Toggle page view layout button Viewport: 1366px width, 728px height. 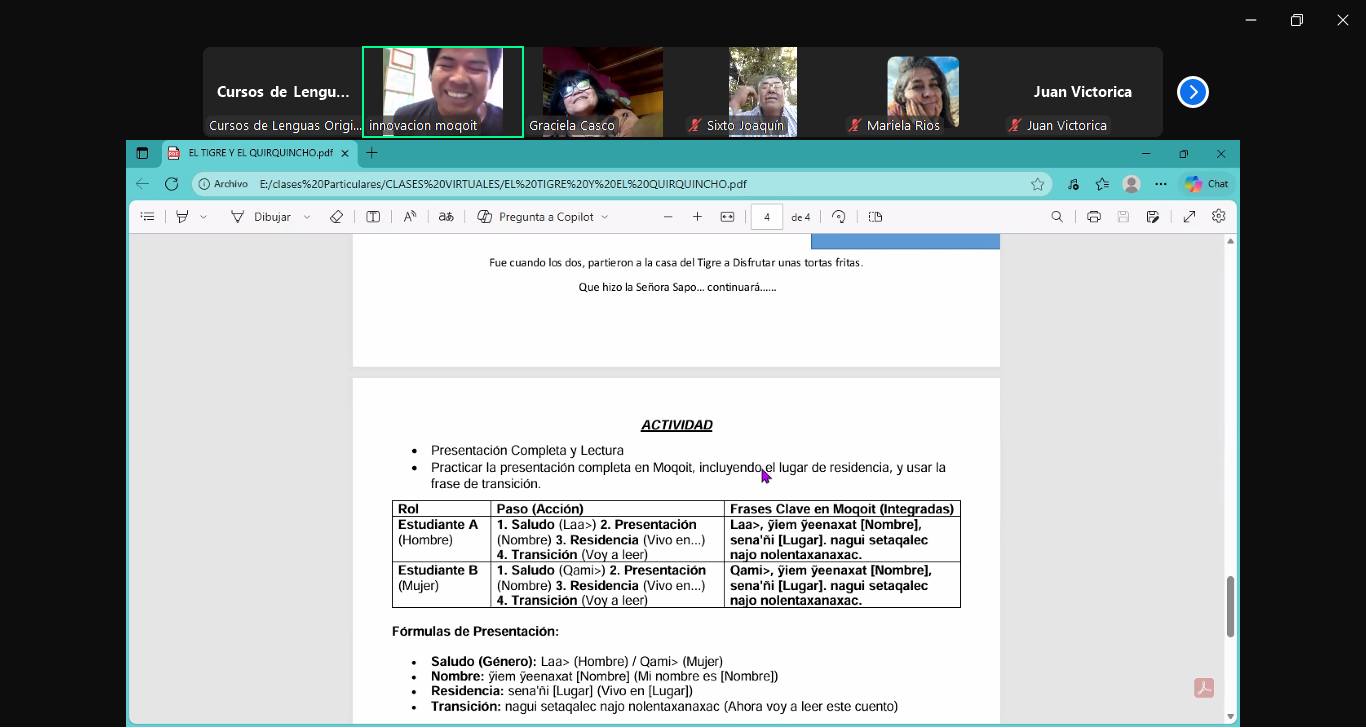875,217
